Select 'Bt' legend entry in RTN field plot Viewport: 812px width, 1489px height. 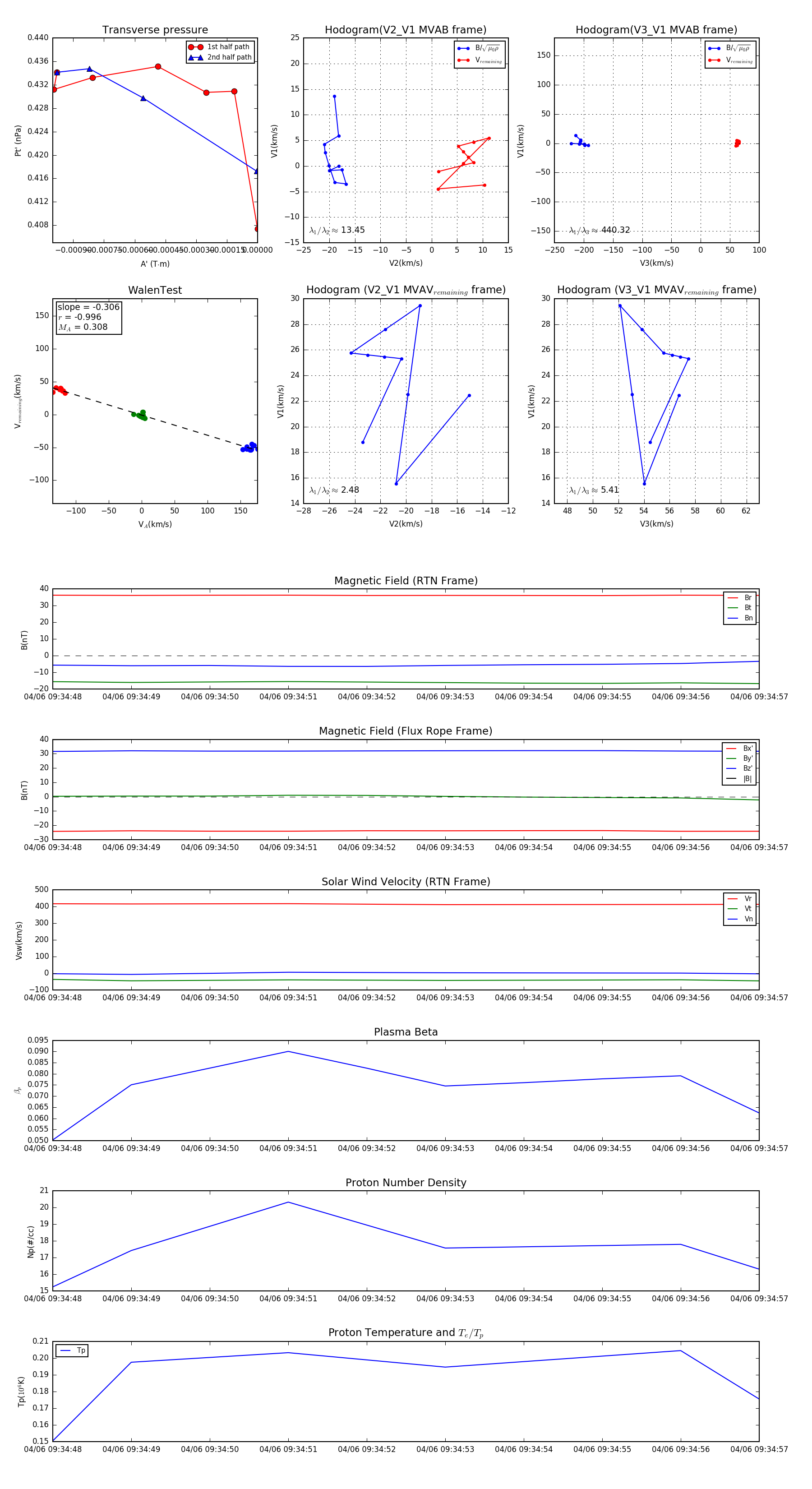(x=740, y=607)
